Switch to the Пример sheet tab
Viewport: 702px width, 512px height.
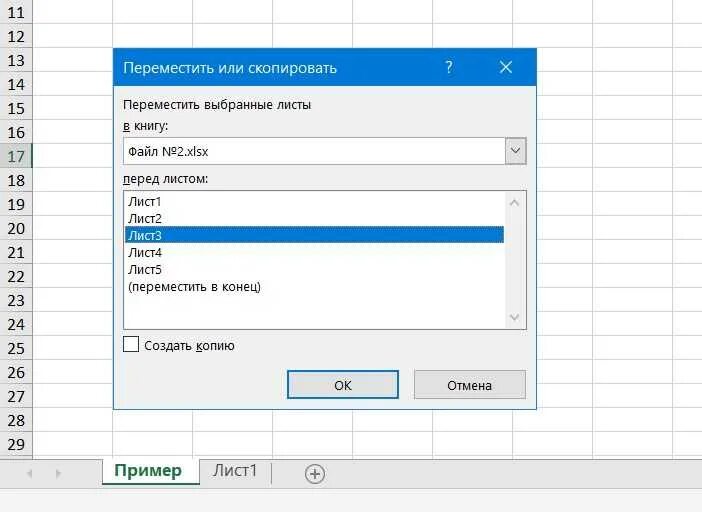tap(148, 471)
